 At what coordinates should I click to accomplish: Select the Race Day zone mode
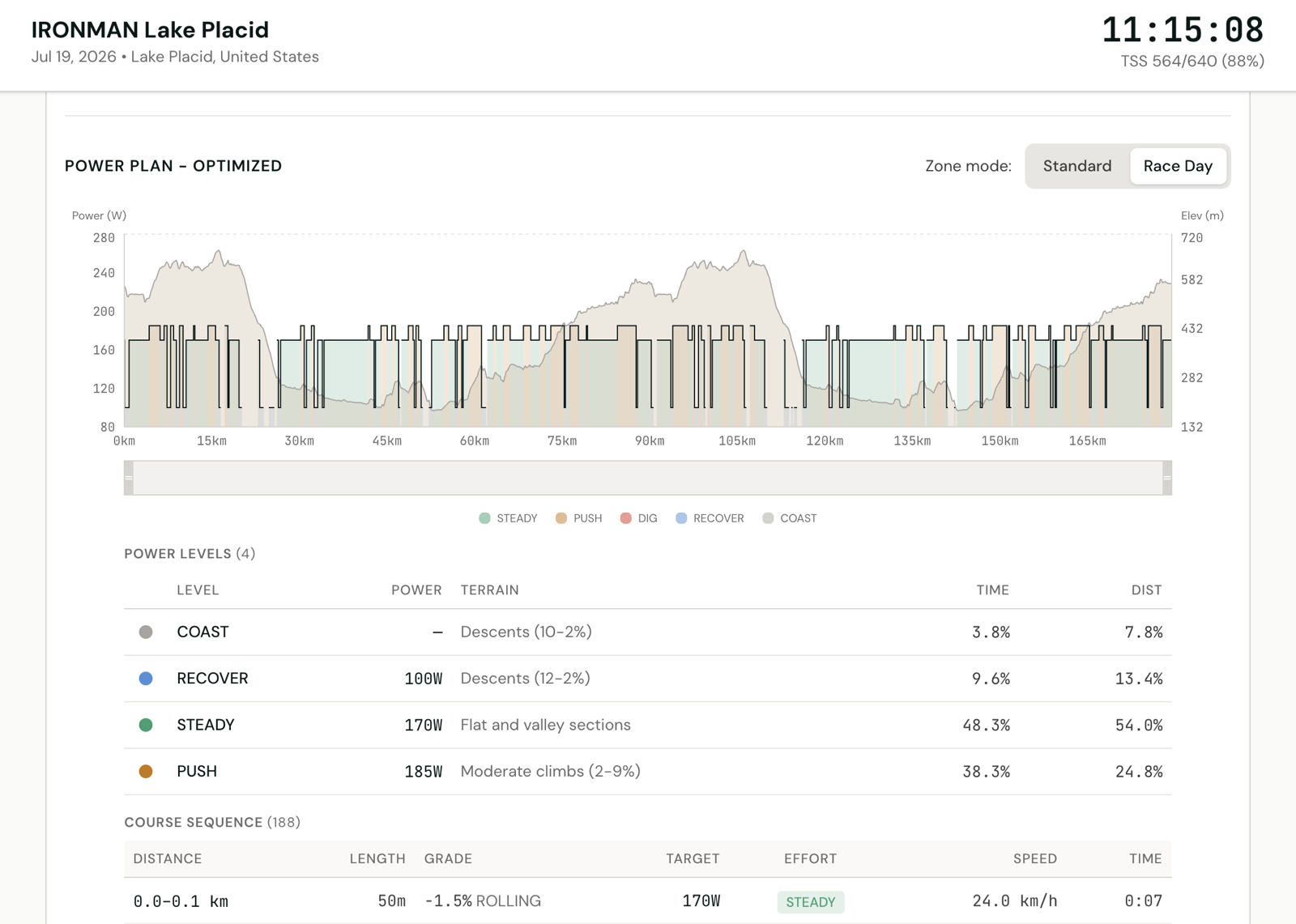tap(1178, 166)
